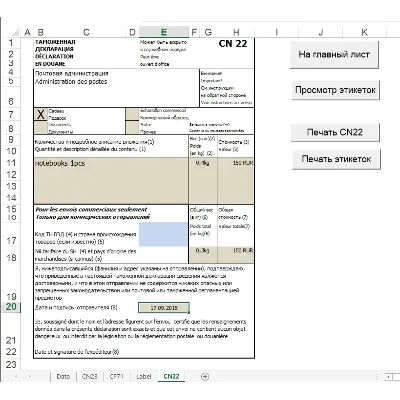Select row 11 header

point(11,163)
